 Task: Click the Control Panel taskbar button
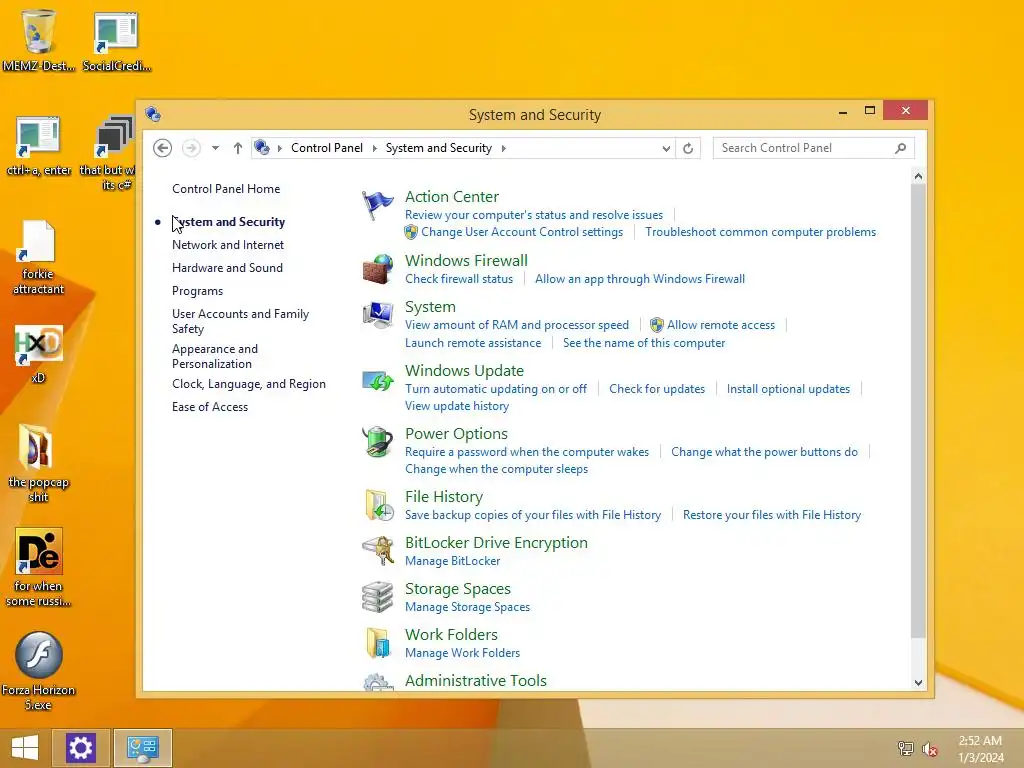tap(143, 748)
